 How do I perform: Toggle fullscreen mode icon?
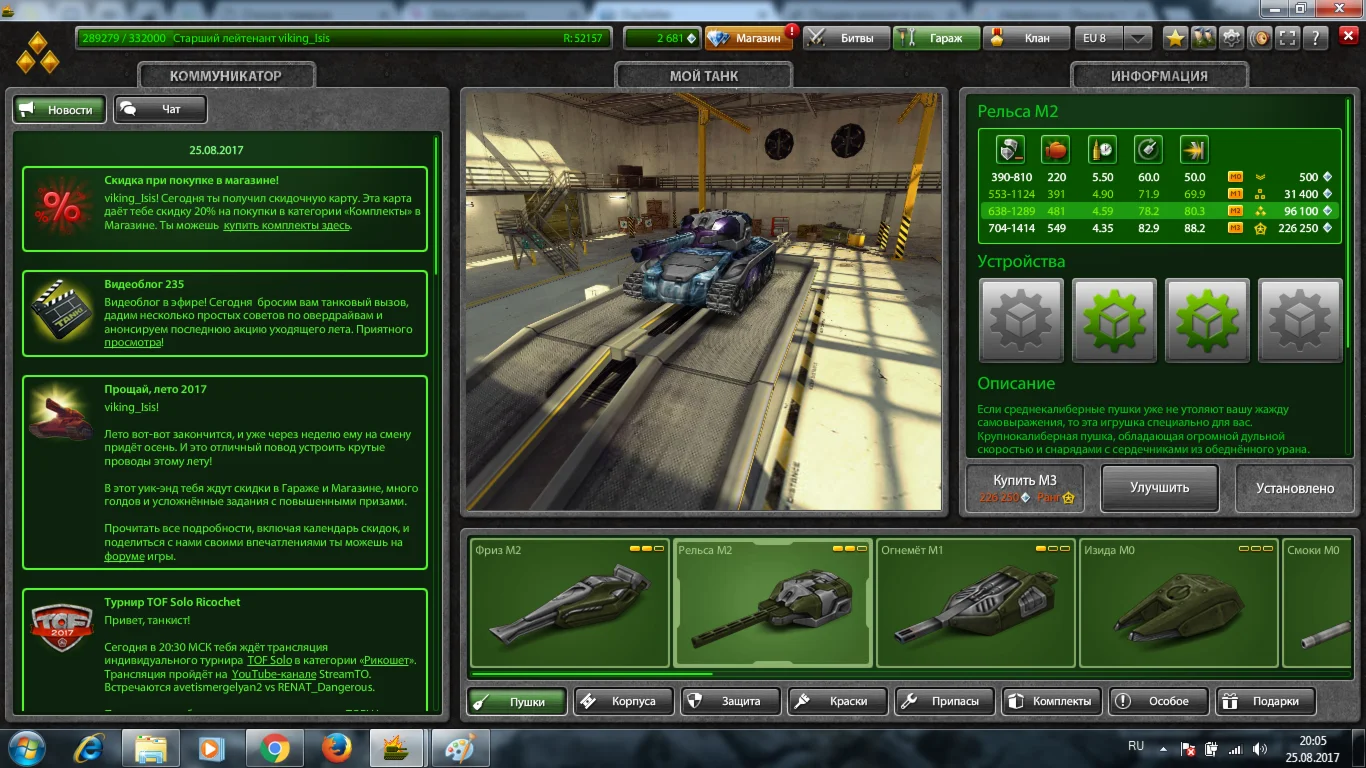pyautogui.click(x=1289, y=38)
